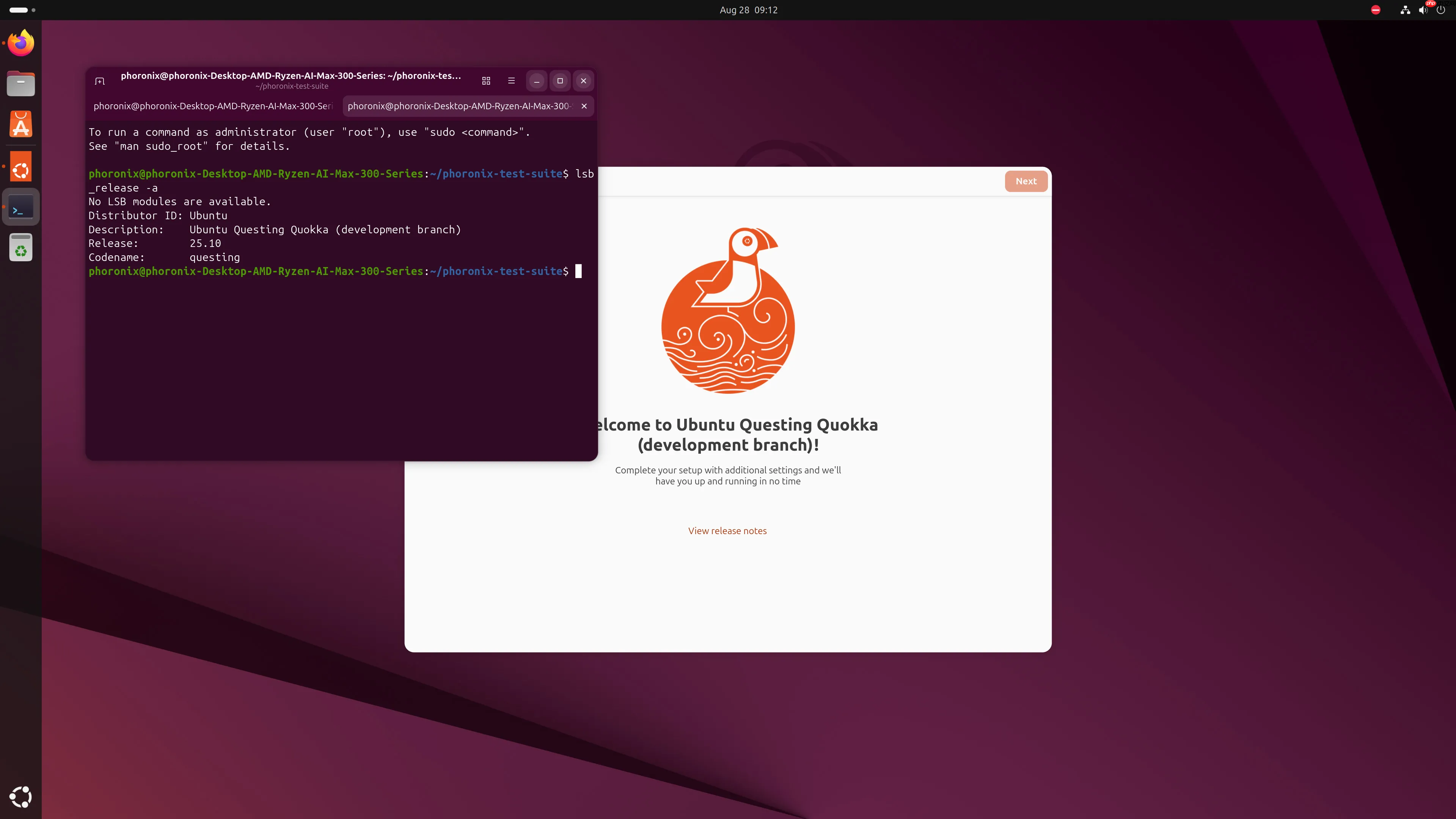Open the recycling/trash utility in the dock
This screenshot has width=1456, height=819.
(x=20, y=248)
